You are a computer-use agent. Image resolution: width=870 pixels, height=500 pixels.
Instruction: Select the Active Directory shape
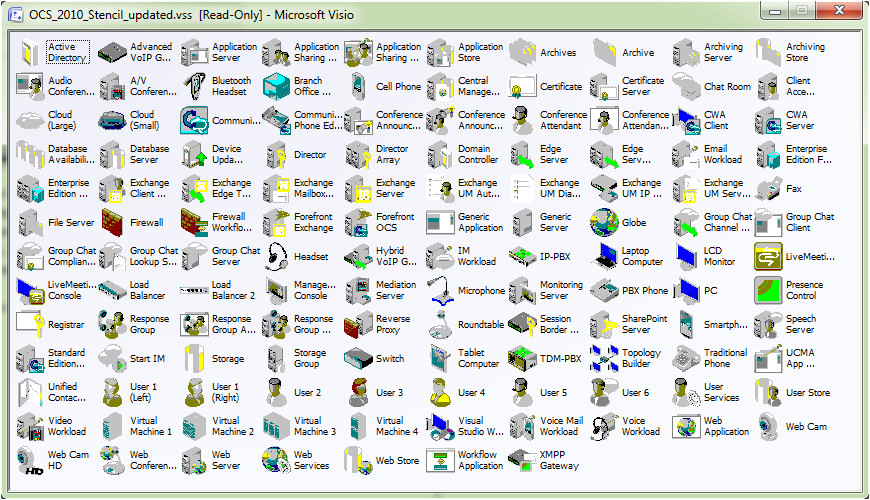pyautogui.click(x=31, y=53)
